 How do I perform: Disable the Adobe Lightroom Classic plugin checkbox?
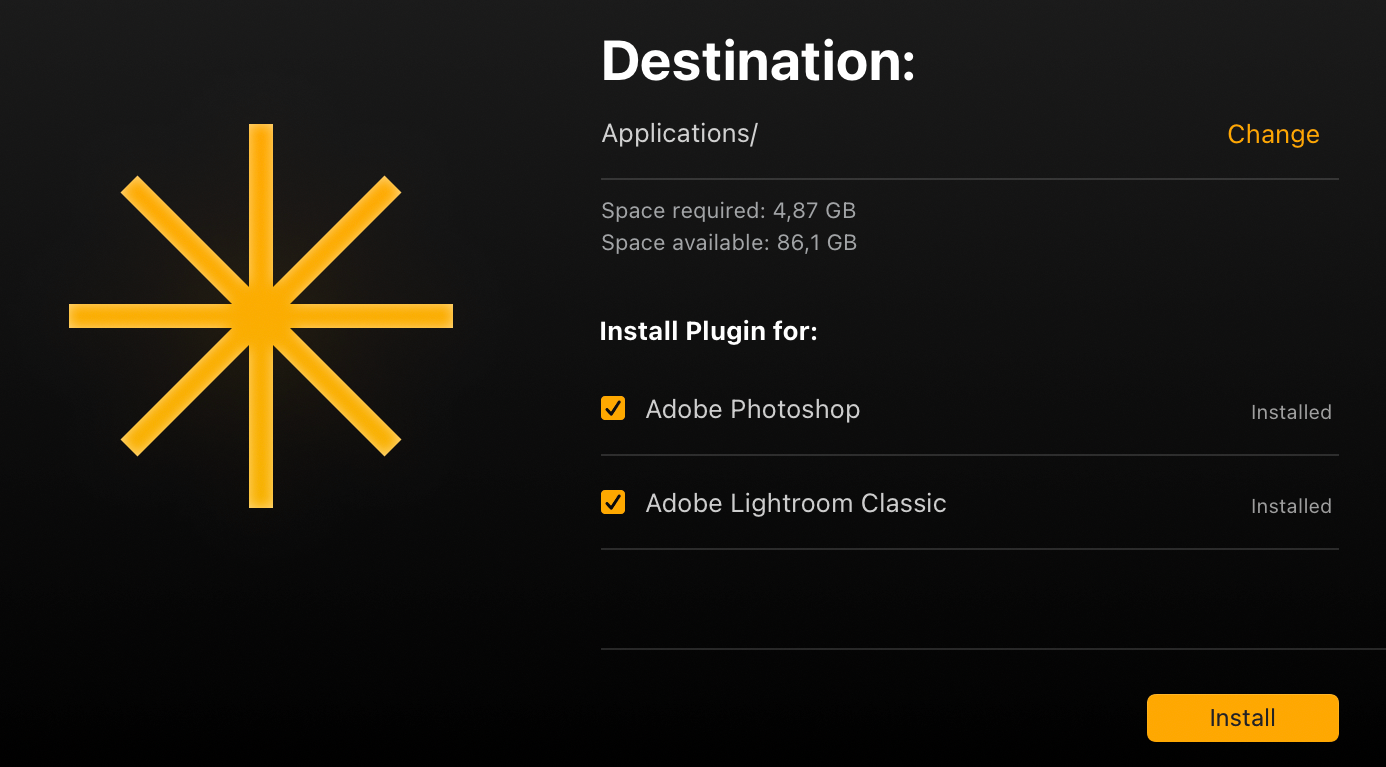613,502
